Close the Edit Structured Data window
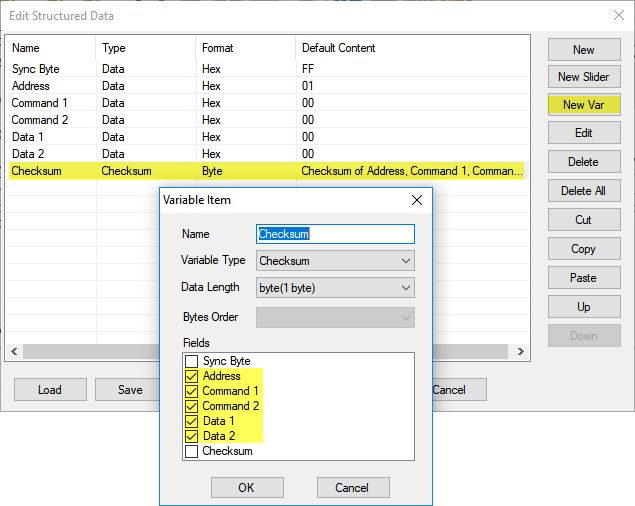 [x=618, y=15]
